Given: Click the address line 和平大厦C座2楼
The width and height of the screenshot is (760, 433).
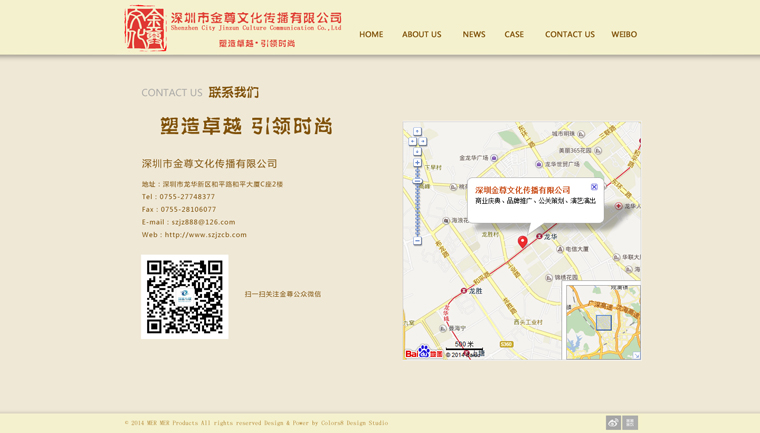Looking at the screenshot, I should point(212,184).
